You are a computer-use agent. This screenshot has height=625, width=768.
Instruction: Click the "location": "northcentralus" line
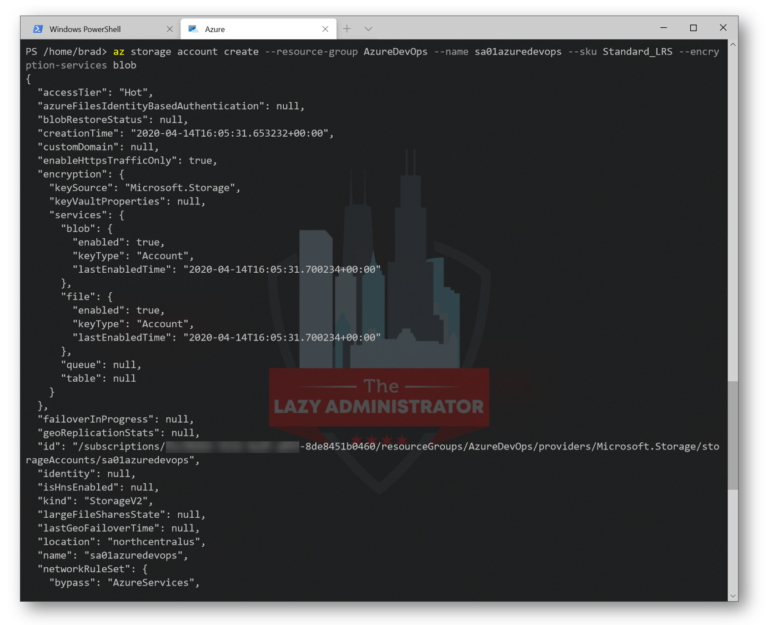(x=121, y=542)
